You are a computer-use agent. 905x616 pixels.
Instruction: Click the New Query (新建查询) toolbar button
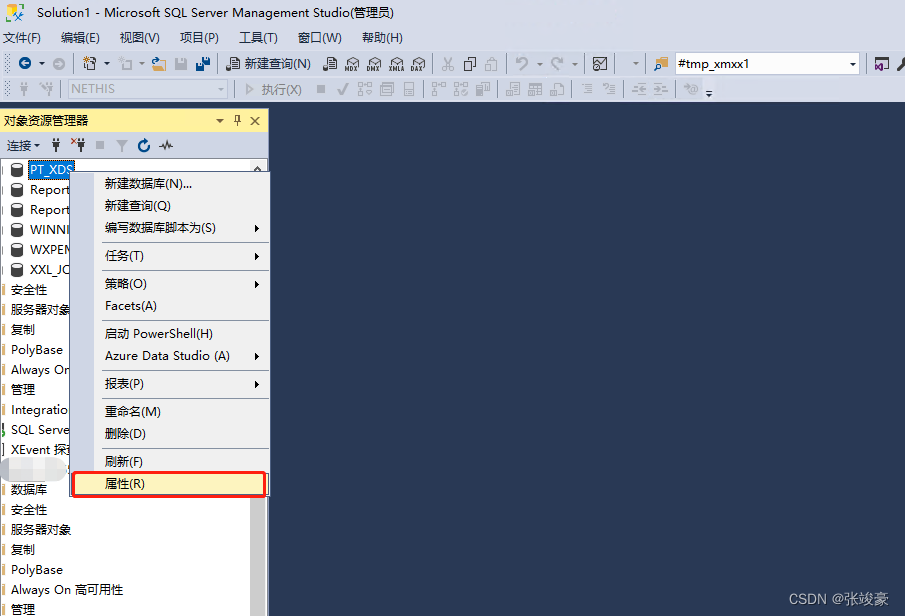point(267,63)
